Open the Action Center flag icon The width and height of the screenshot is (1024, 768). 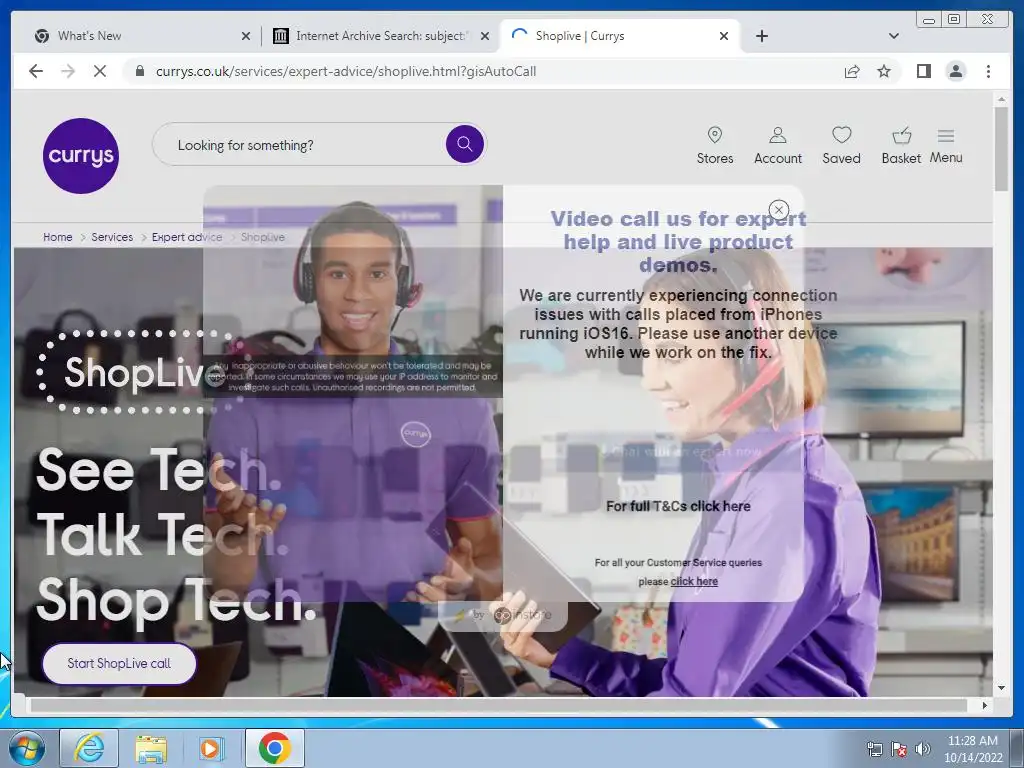[x=899, y=748]
